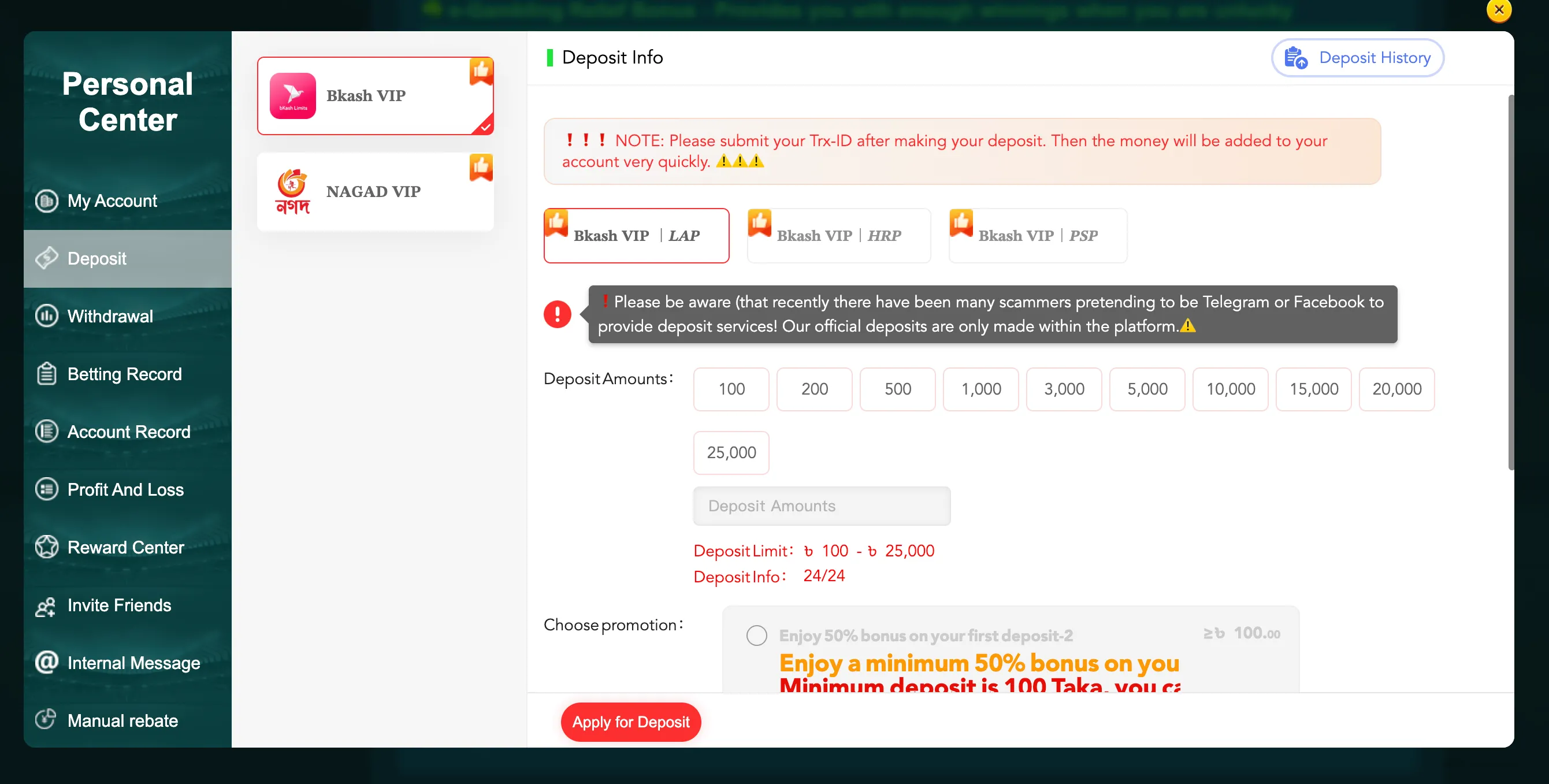The width and height of the screenshot is (1549, 784).
Task: Click the Trx-ID NOTE banner text
Action: click(x=945, y=151)
